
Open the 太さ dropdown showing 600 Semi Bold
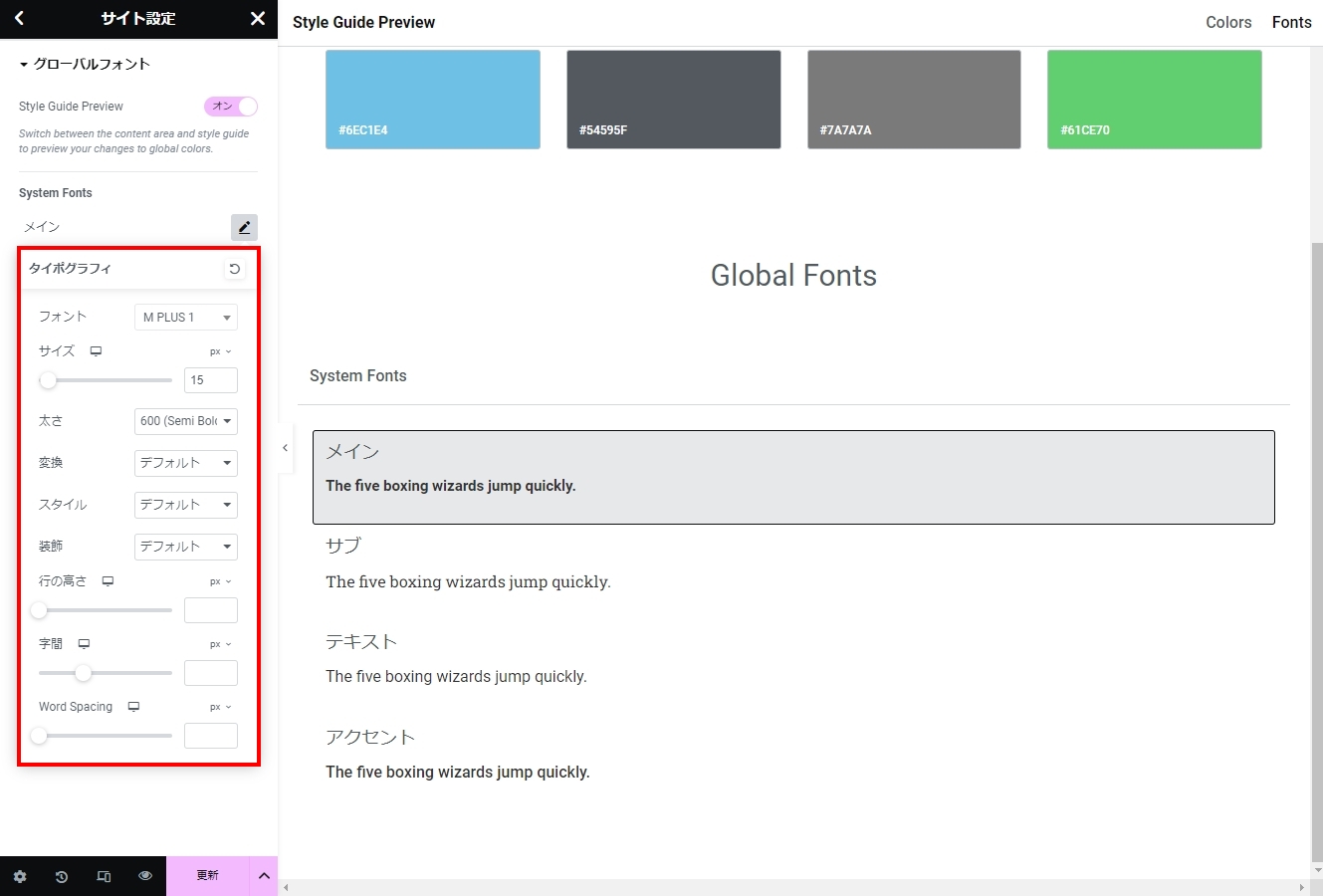click(186, 421)
